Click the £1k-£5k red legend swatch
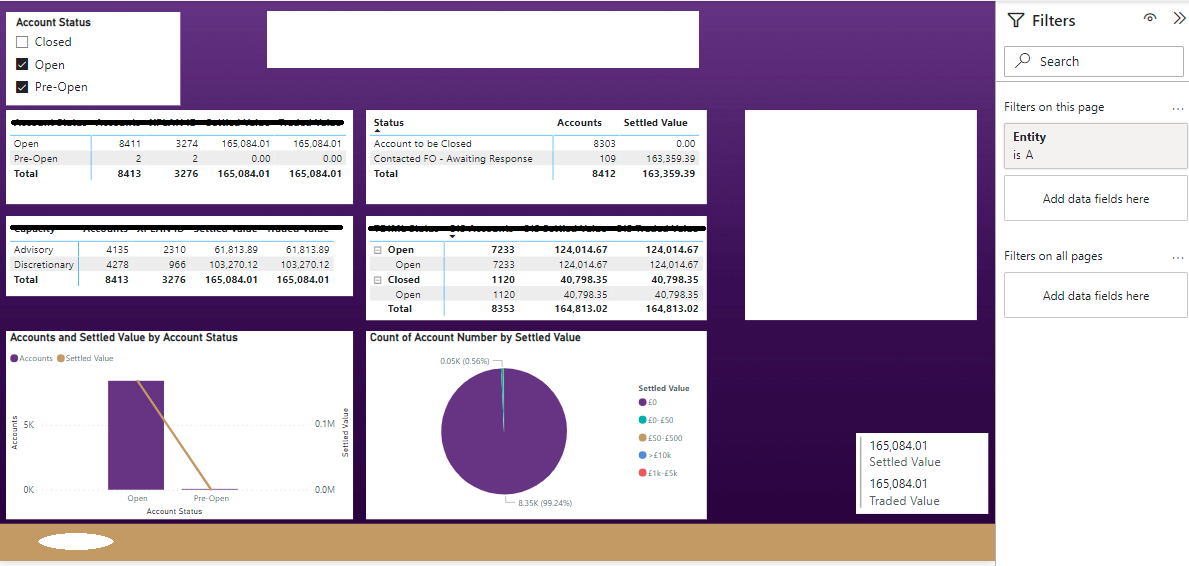The height and width of the screenshot is (566, 1189). [x=642, y=473]
